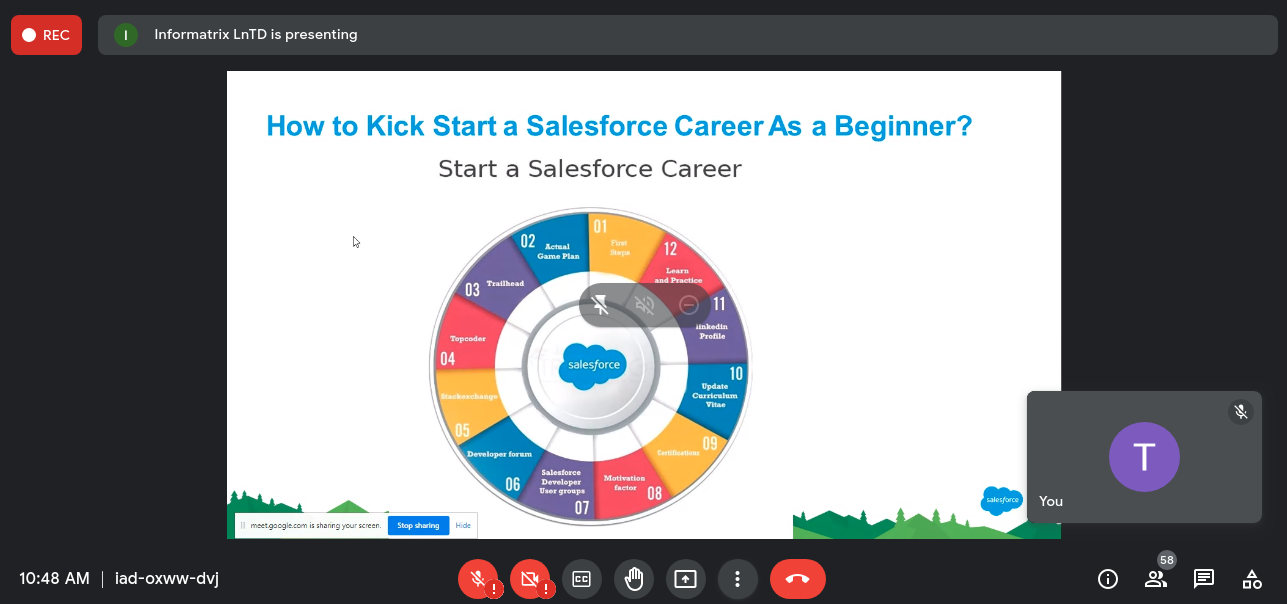Screen dimensions: 1287x604
Task: Open the more options three-dot menu
Action: [x=737, y=578]
